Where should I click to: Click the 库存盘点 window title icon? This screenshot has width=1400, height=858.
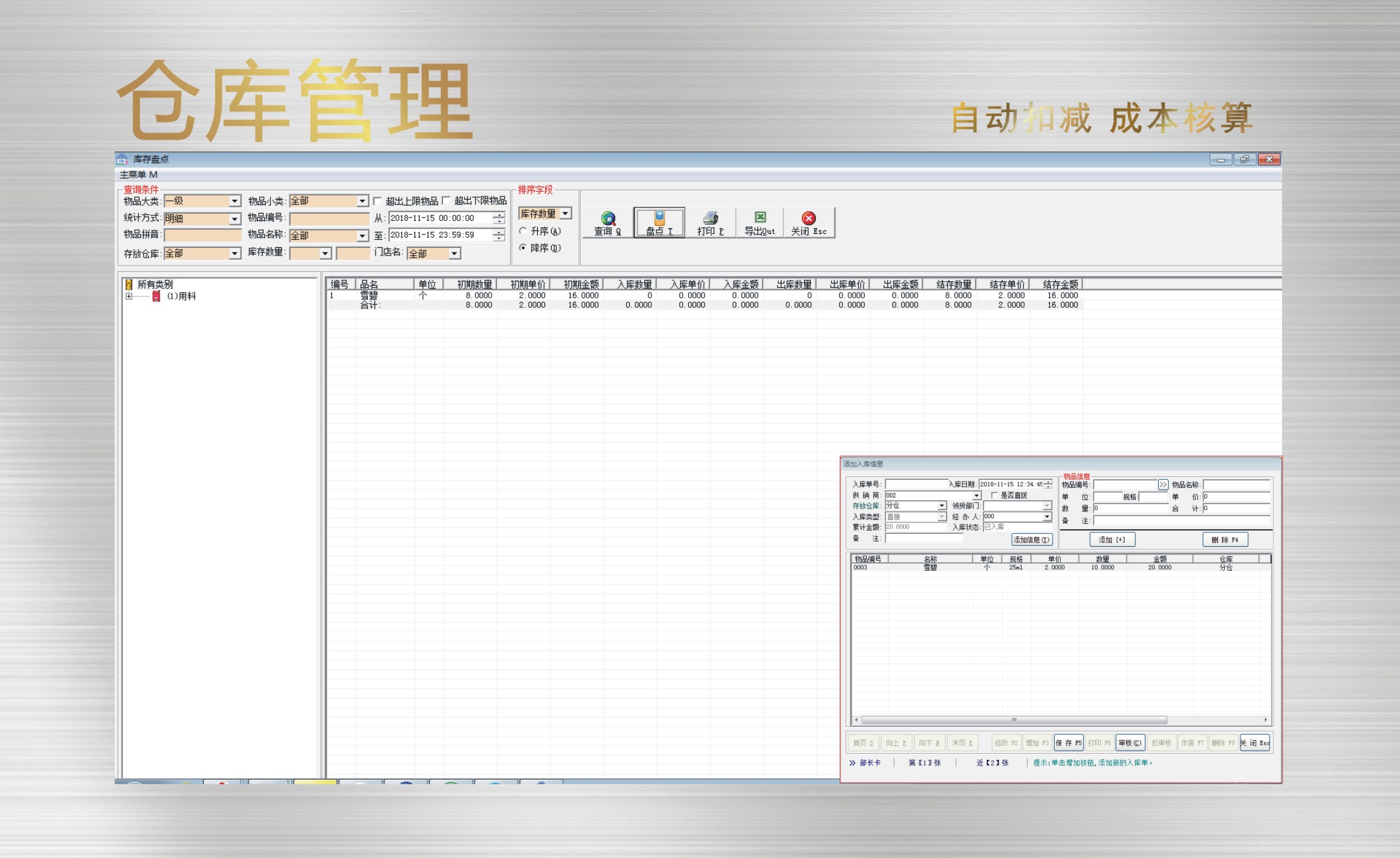click(x=122, y=159)
